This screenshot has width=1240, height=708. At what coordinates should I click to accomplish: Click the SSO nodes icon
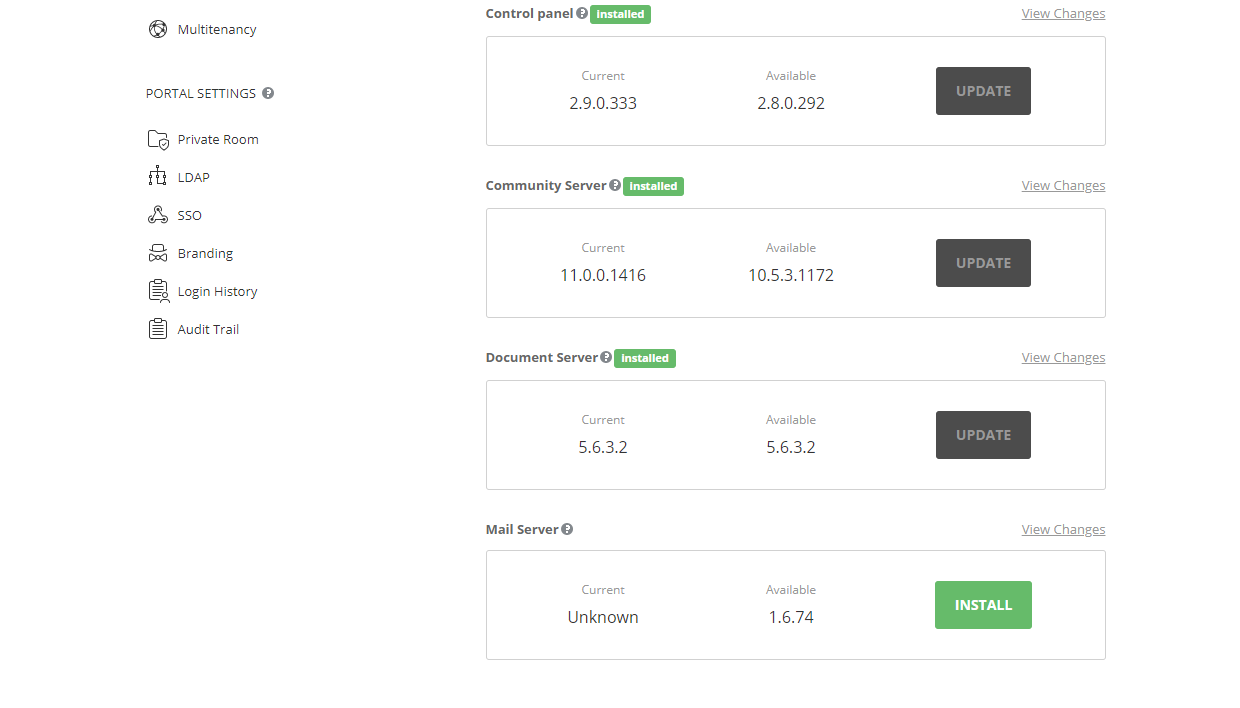[157, 215]
